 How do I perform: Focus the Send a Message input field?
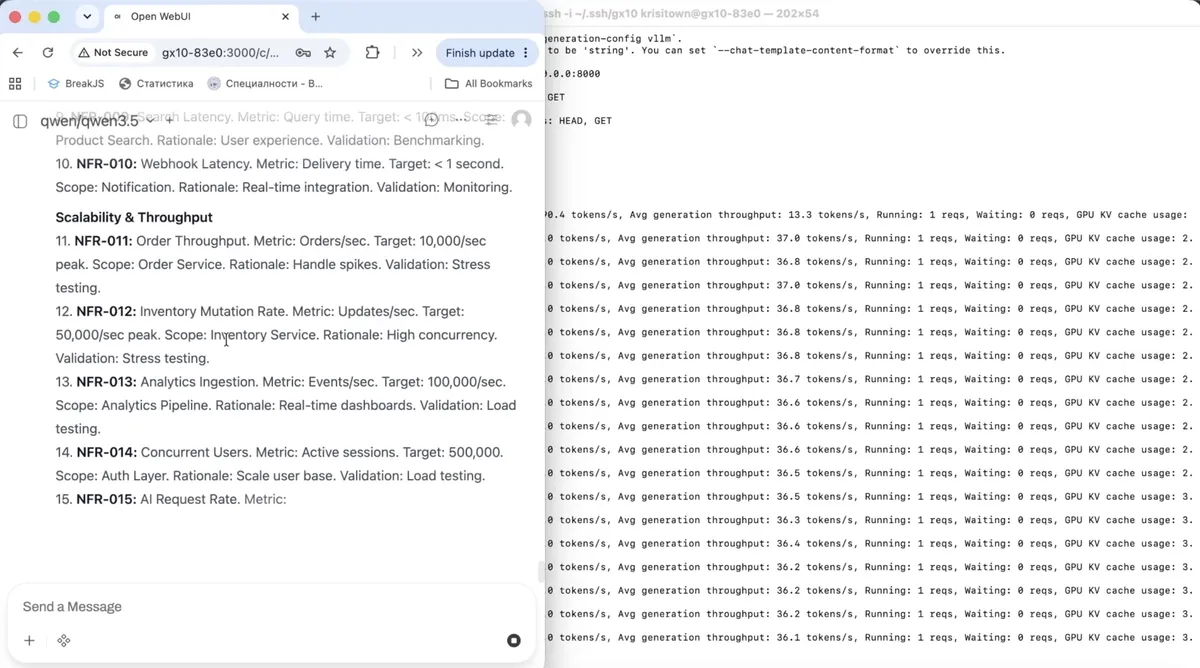[x=270, y=607]
